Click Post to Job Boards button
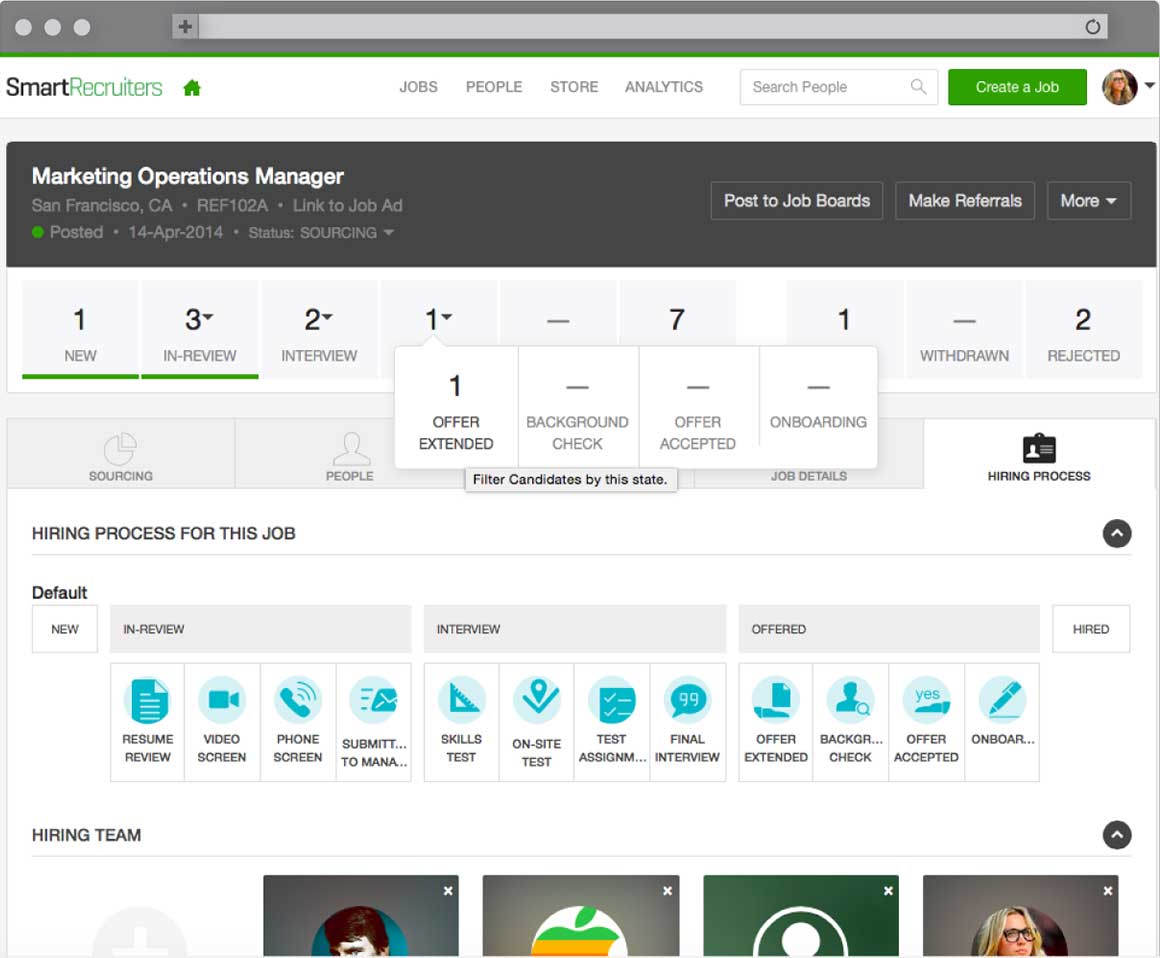The height and width of the screenshot is (958, 1160). 797,200
